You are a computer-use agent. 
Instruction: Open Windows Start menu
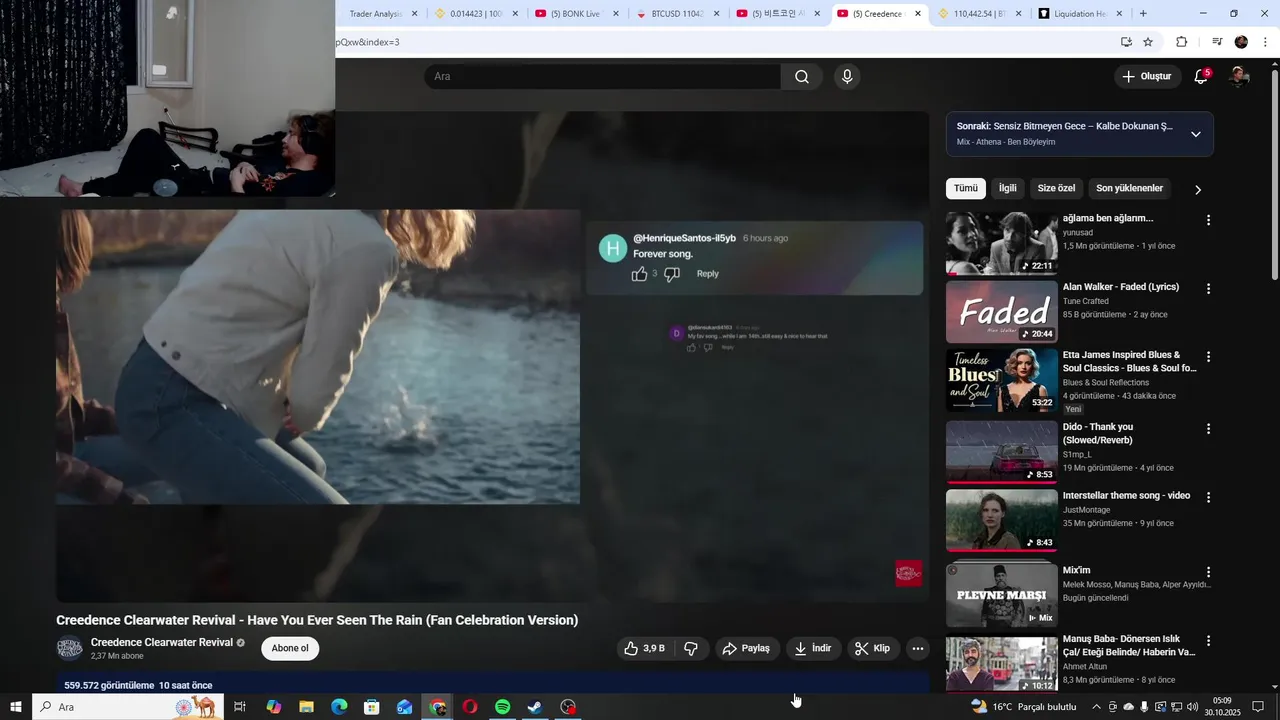point(16,707)
